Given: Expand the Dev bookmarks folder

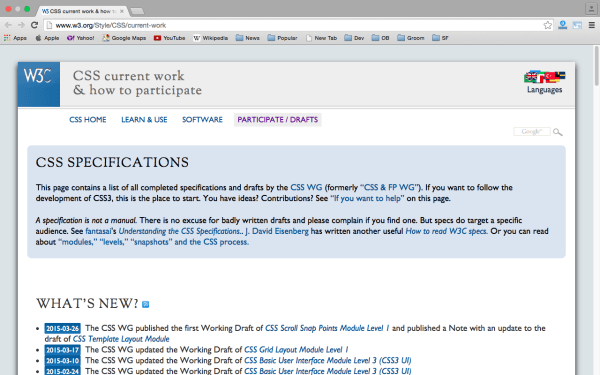Looking at the screenshot, I should tap(354, 38).
